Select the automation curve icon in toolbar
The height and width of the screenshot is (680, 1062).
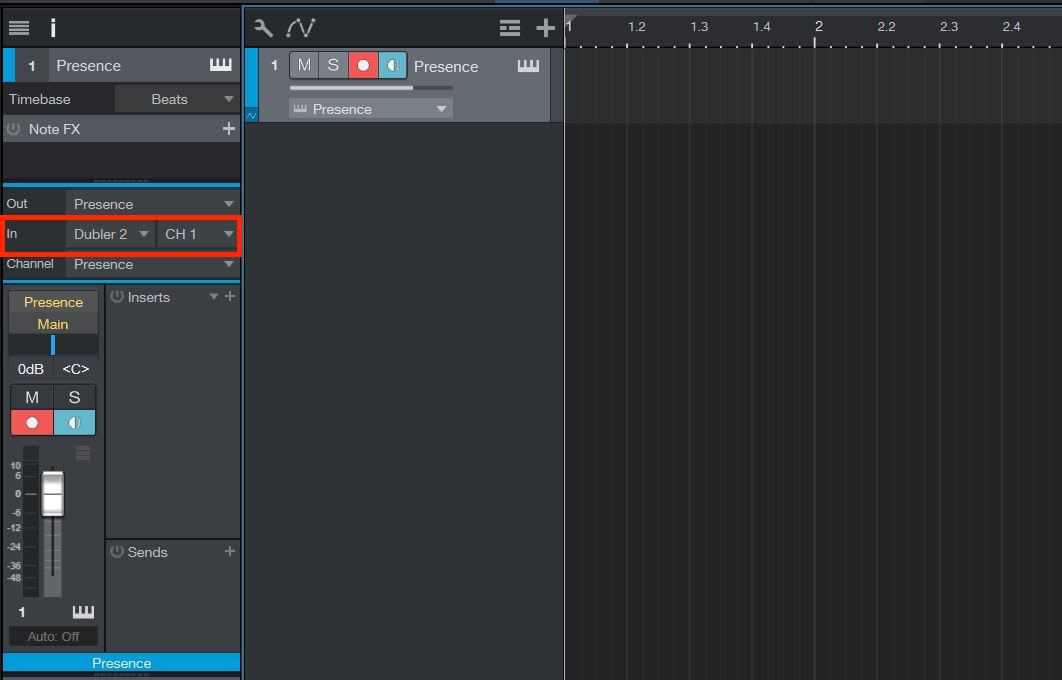click(299, 28)
